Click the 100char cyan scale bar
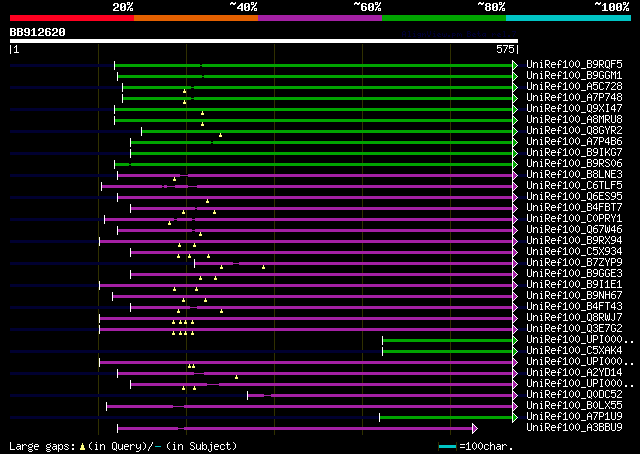The width and height of the screenshot is (640, 454). click(447, 447)
